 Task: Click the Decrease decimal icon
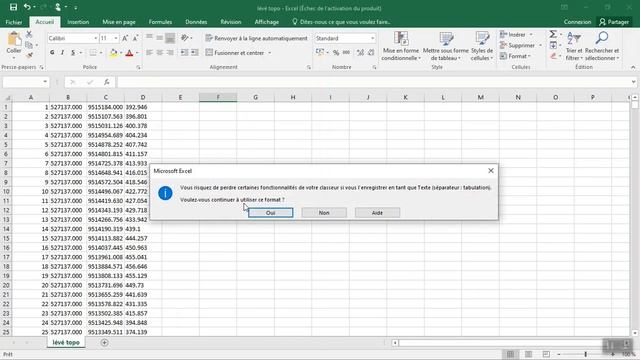(371, 53)
